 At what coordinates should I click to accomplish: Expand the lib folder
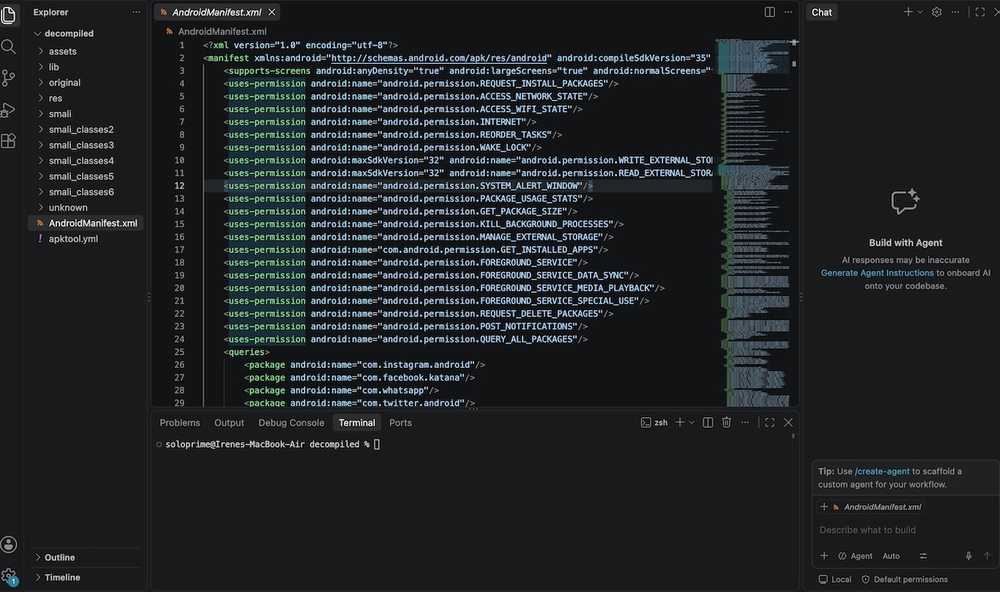pos(54,67)
